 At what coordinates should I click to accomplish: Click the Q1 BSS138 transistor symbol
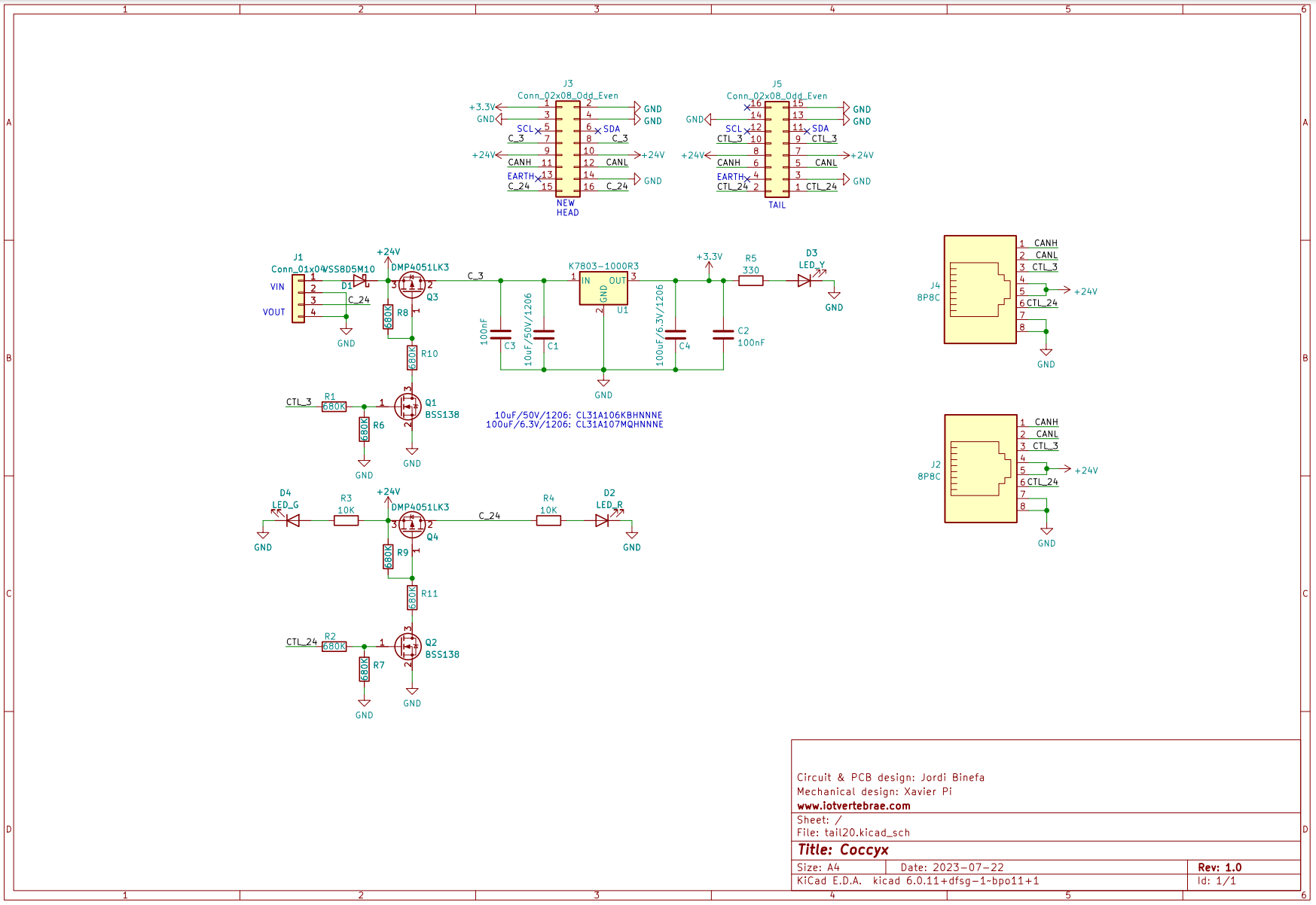[x=408, y=407]
